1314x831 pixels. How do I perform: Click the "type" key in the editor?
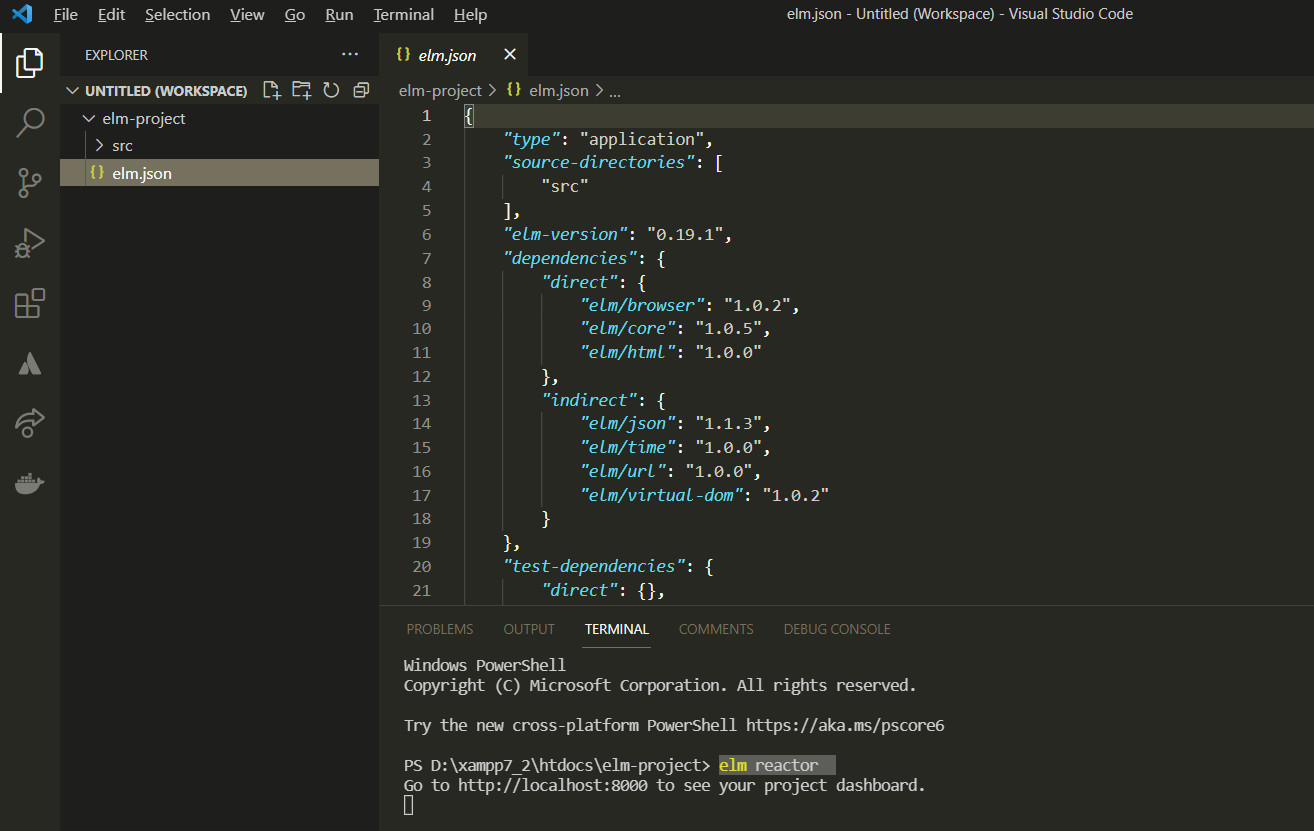533,139
